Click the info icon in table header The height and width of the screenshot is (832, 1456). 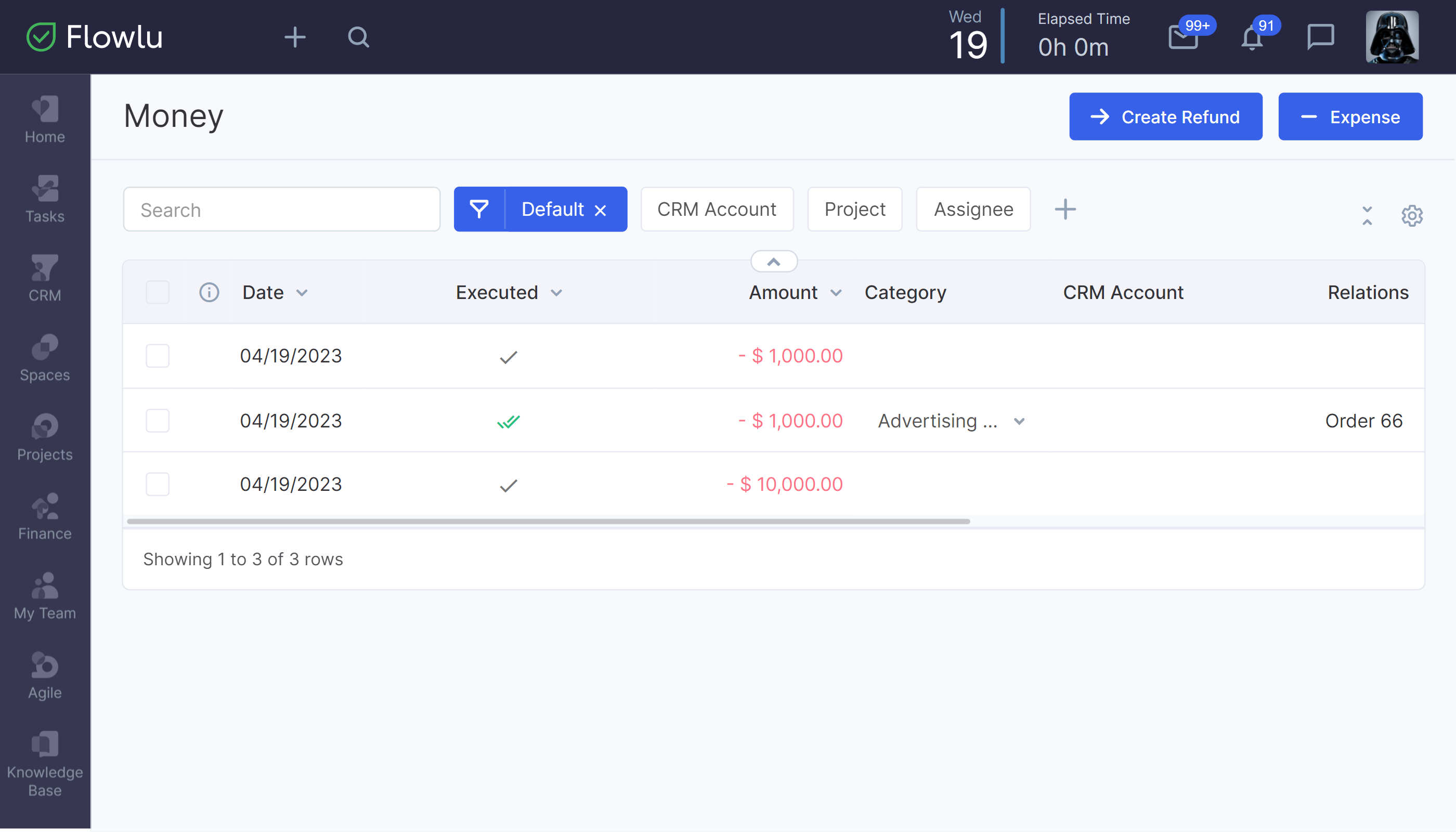pyautogui.click(x=209, y=293)
